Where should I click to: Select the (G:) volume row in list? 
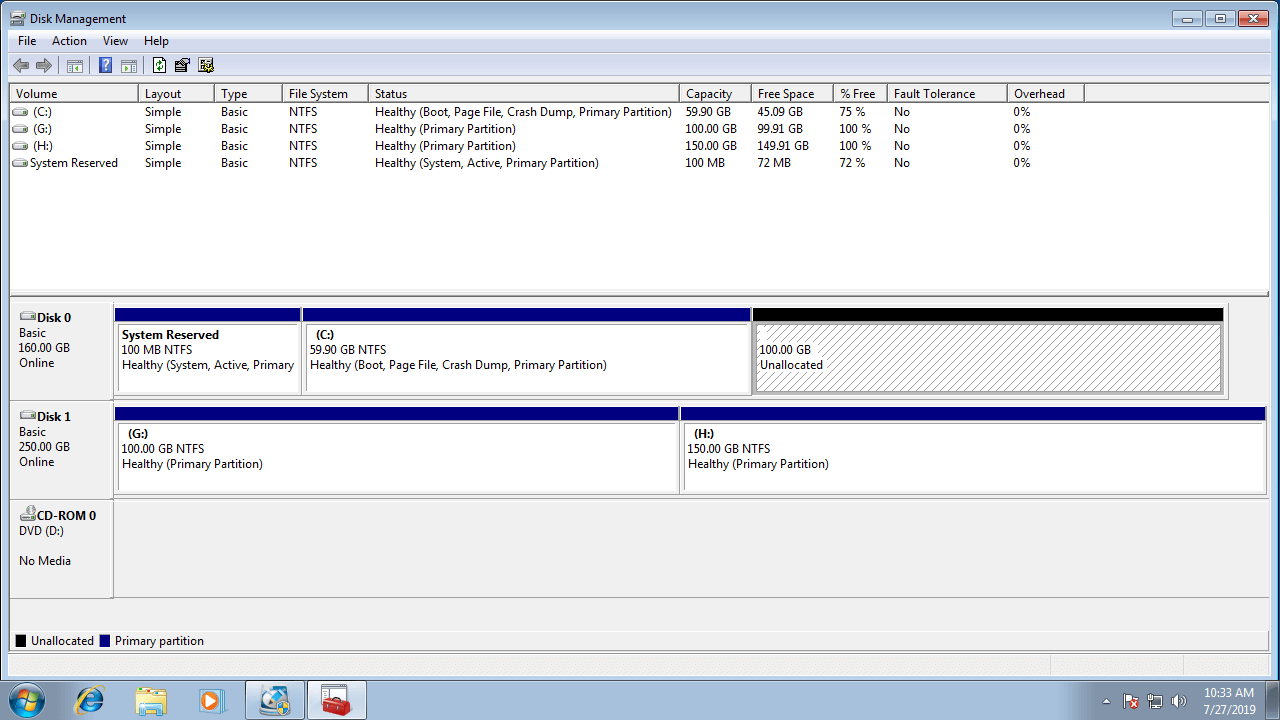coord(42,129)
